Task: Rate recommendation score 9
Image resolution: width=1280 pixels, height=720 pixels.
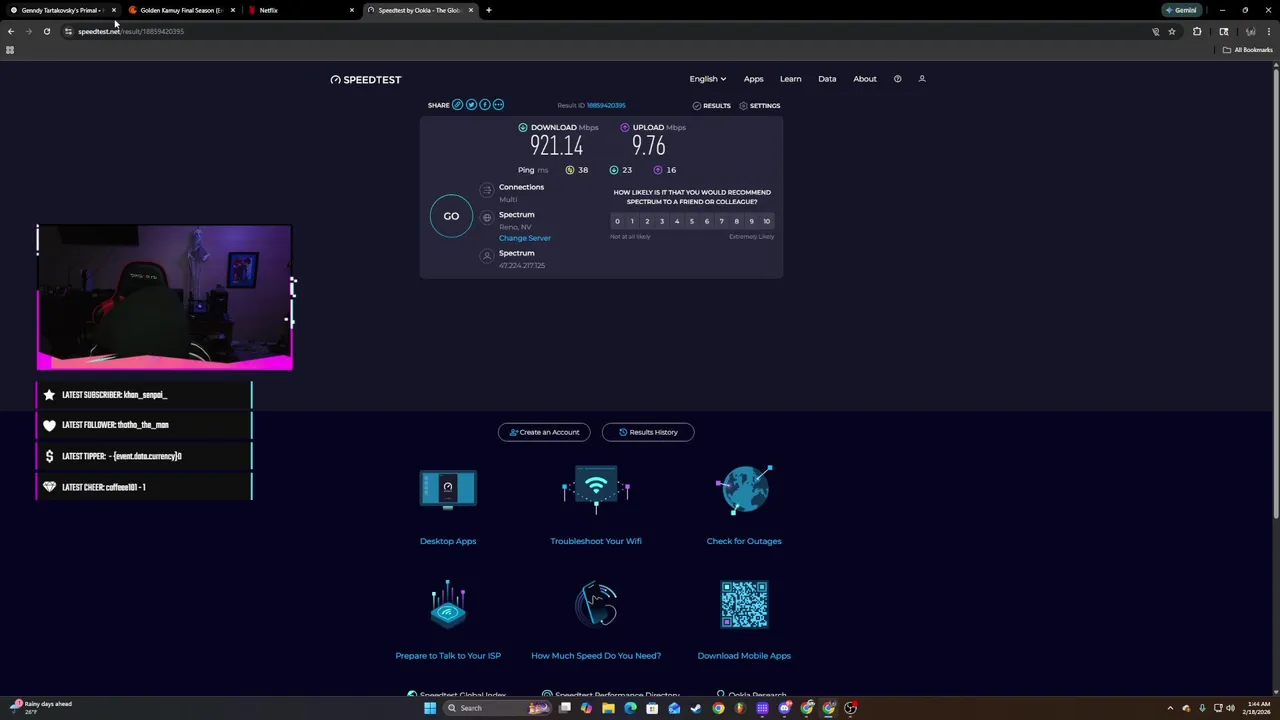Action: 752,221
